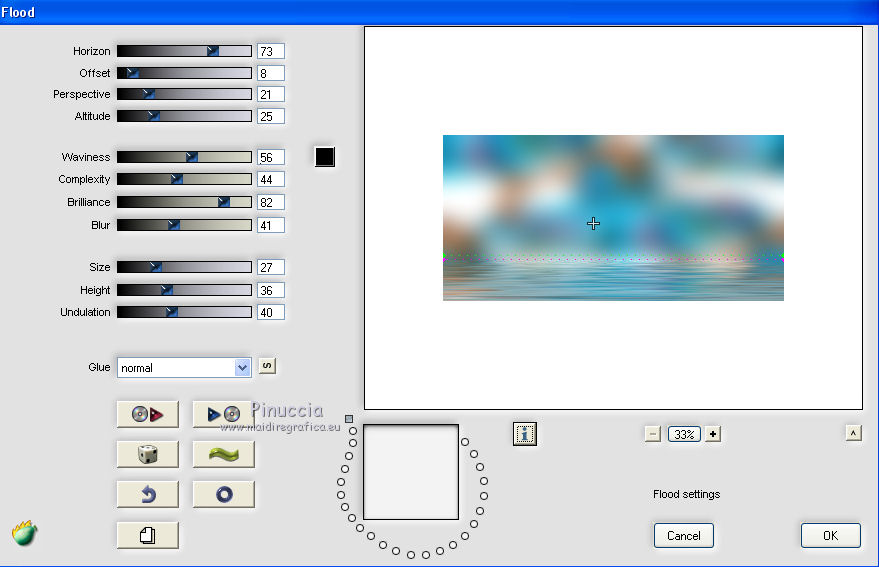Click the Waviness value field 56
This screenshot has width=879, height=567.
(x=271, y=157)
